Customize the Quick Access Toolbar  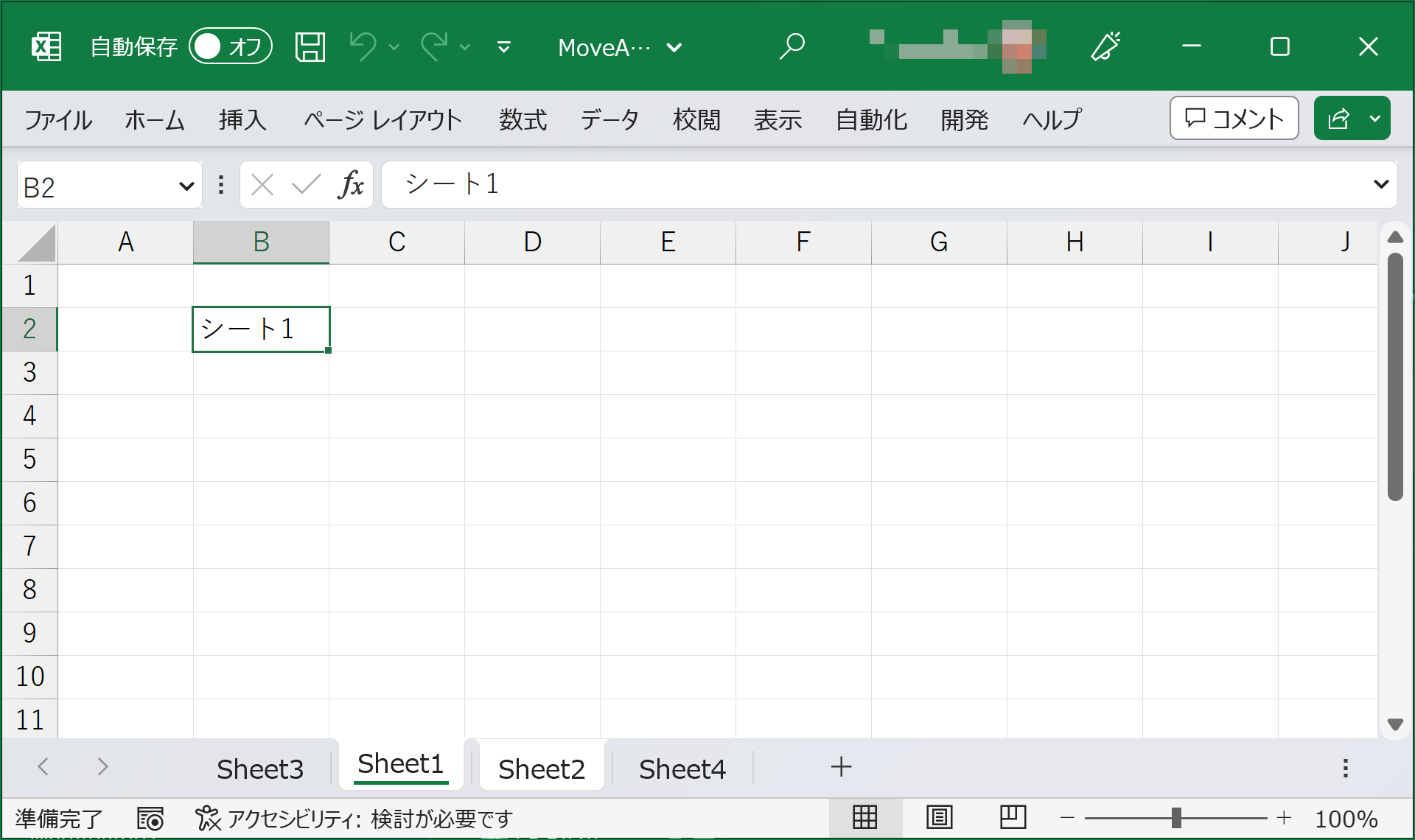pos(504,47)
